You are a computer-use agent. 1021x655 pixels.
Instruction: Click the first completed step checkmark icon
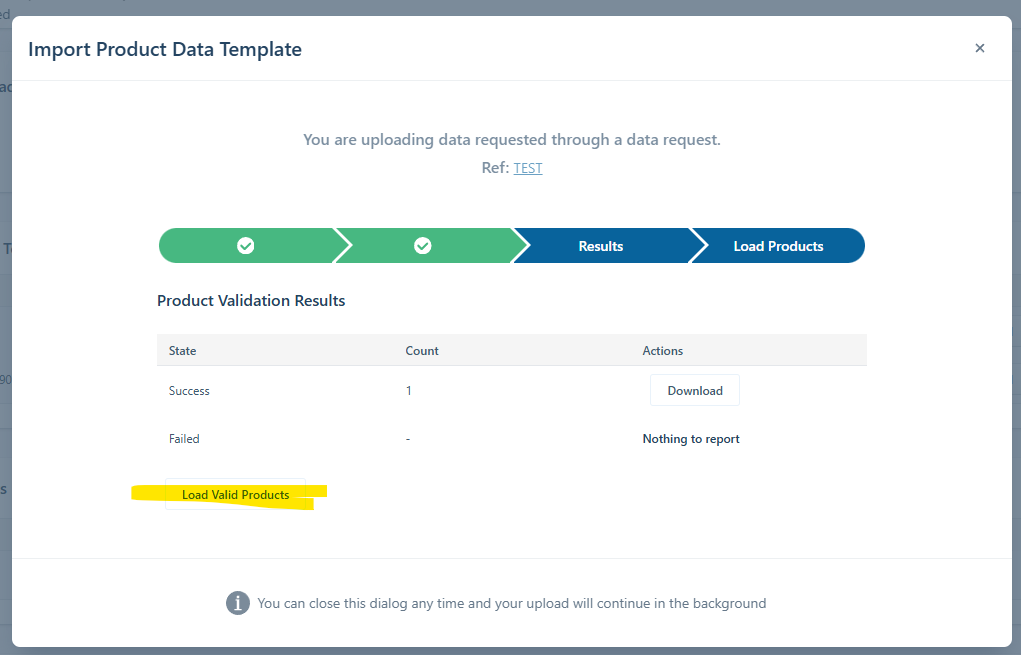pos(245,246)
